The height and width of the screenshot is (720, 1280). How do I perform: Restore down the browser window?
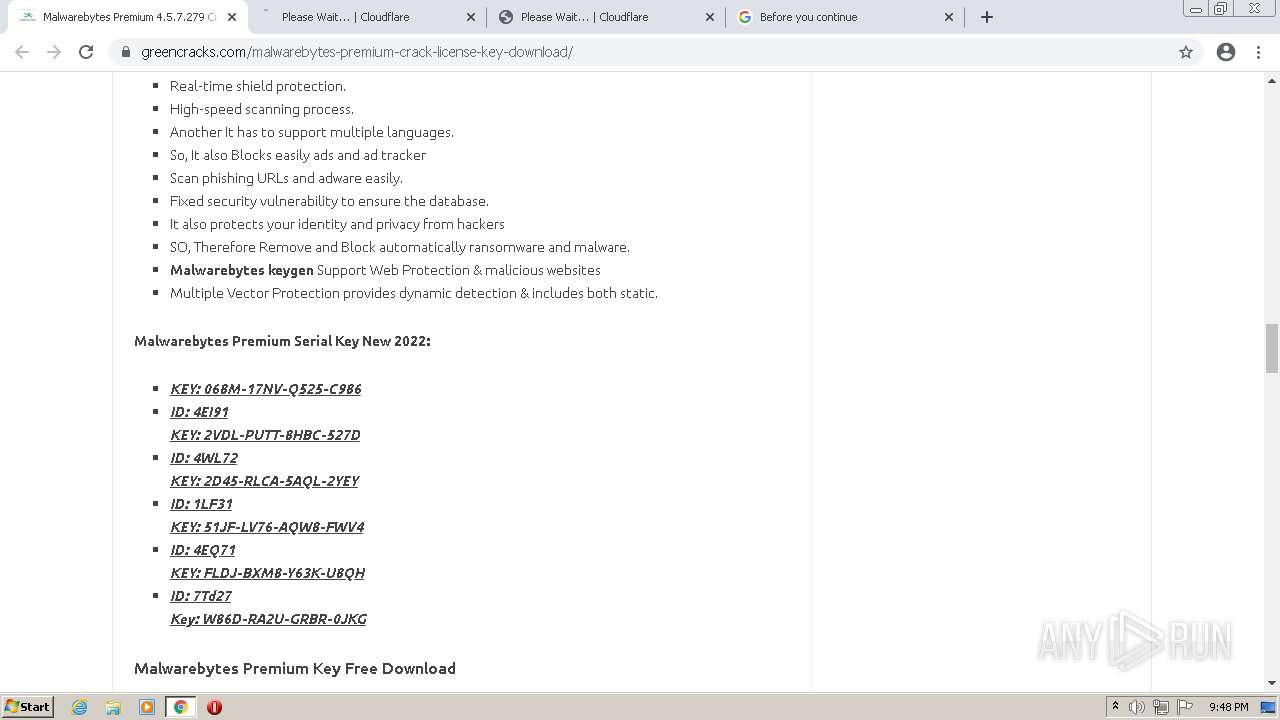(1221, 8)
